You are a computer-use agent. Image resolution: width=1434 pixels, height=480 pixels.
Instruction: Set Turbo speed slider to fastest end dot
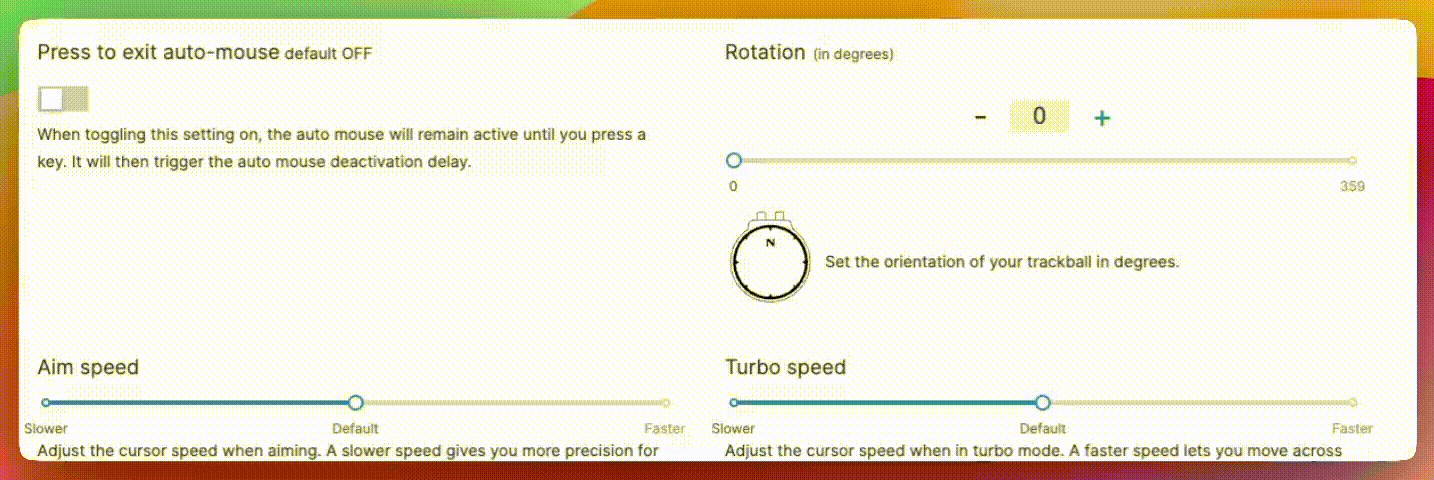point(1352,403)
